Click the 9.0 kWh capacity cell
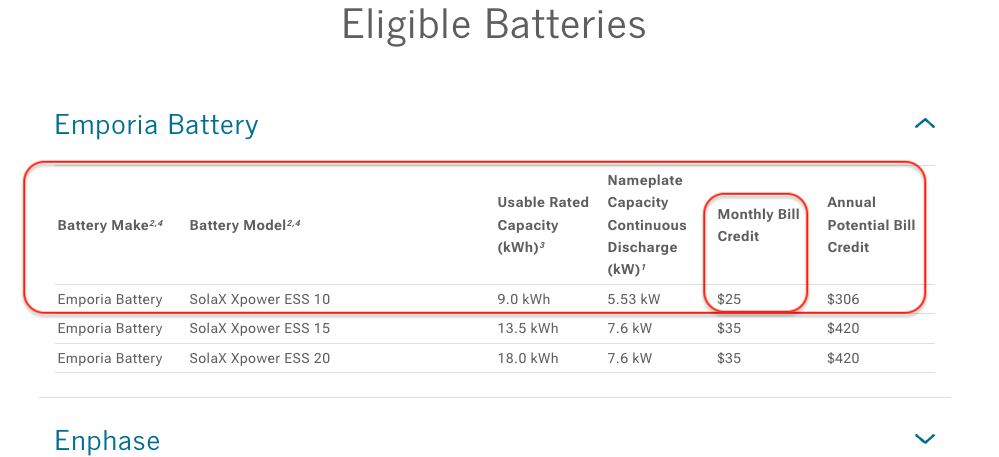 (524, 299)
